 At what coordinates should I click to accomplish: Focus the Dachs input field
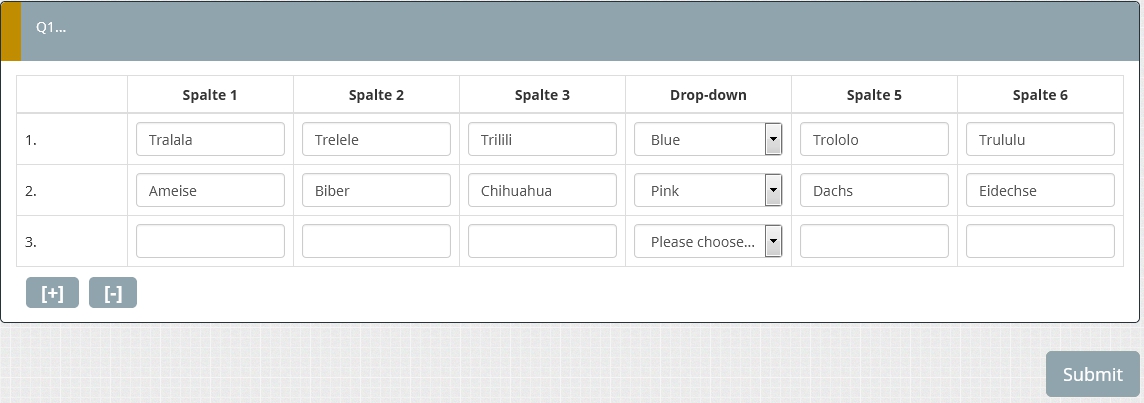pyautogui.click(x=874, y=190)
